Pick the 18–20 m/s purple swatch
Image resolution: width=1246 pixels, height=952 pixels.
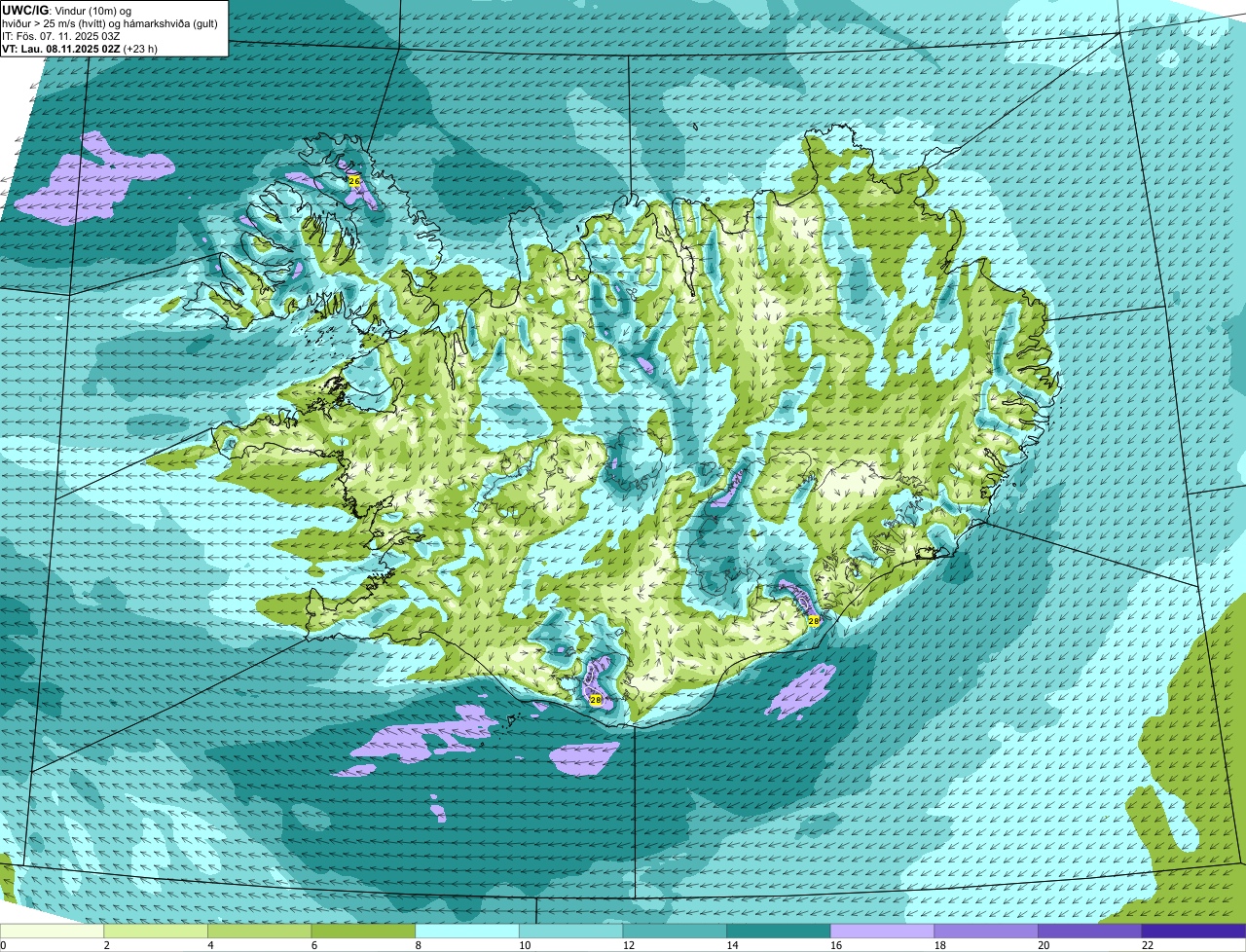pos(986,931)
